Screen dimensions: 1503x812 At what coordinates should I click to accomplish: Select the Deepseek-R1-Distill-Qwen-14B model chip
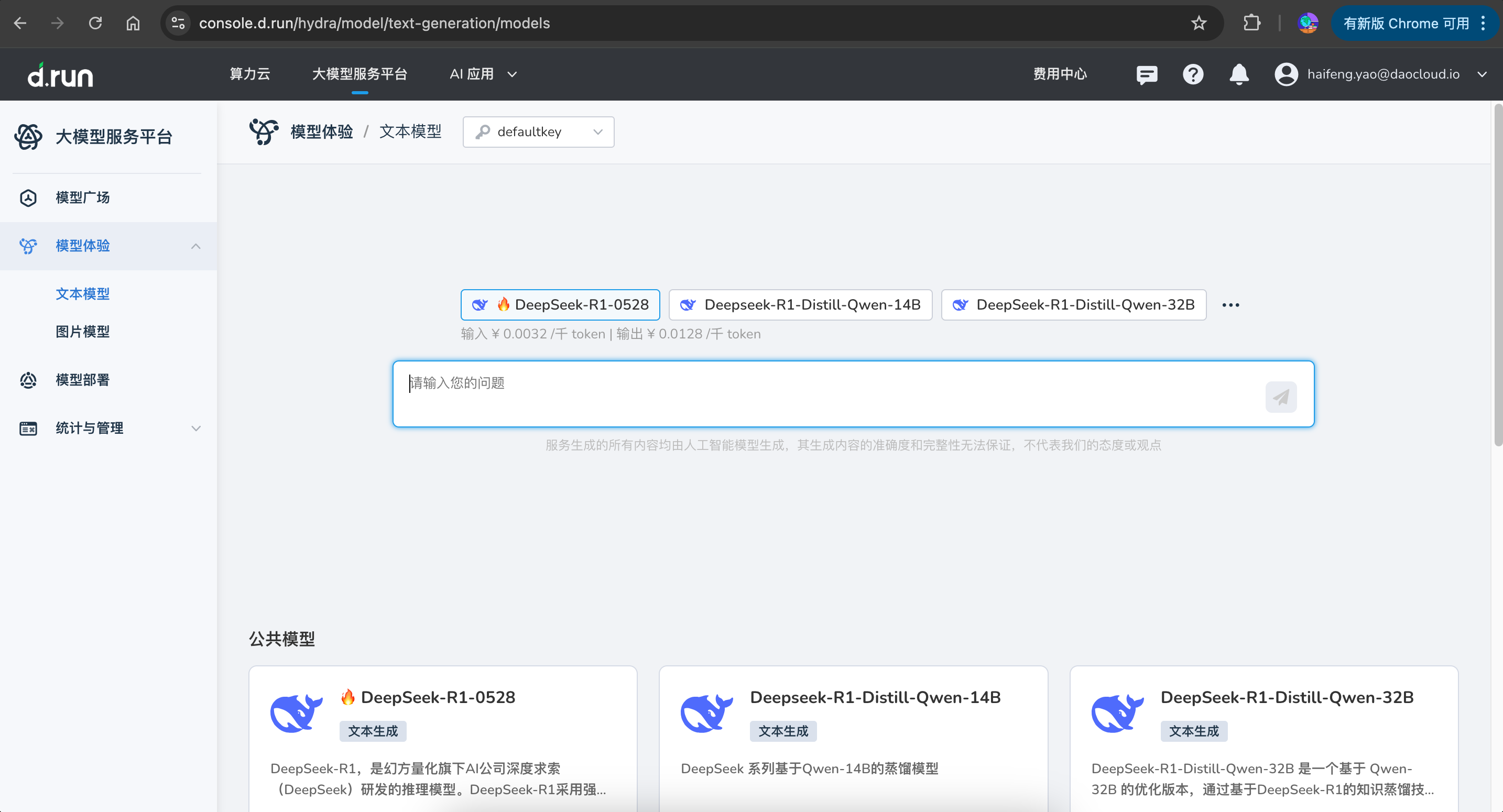point(801,304)
